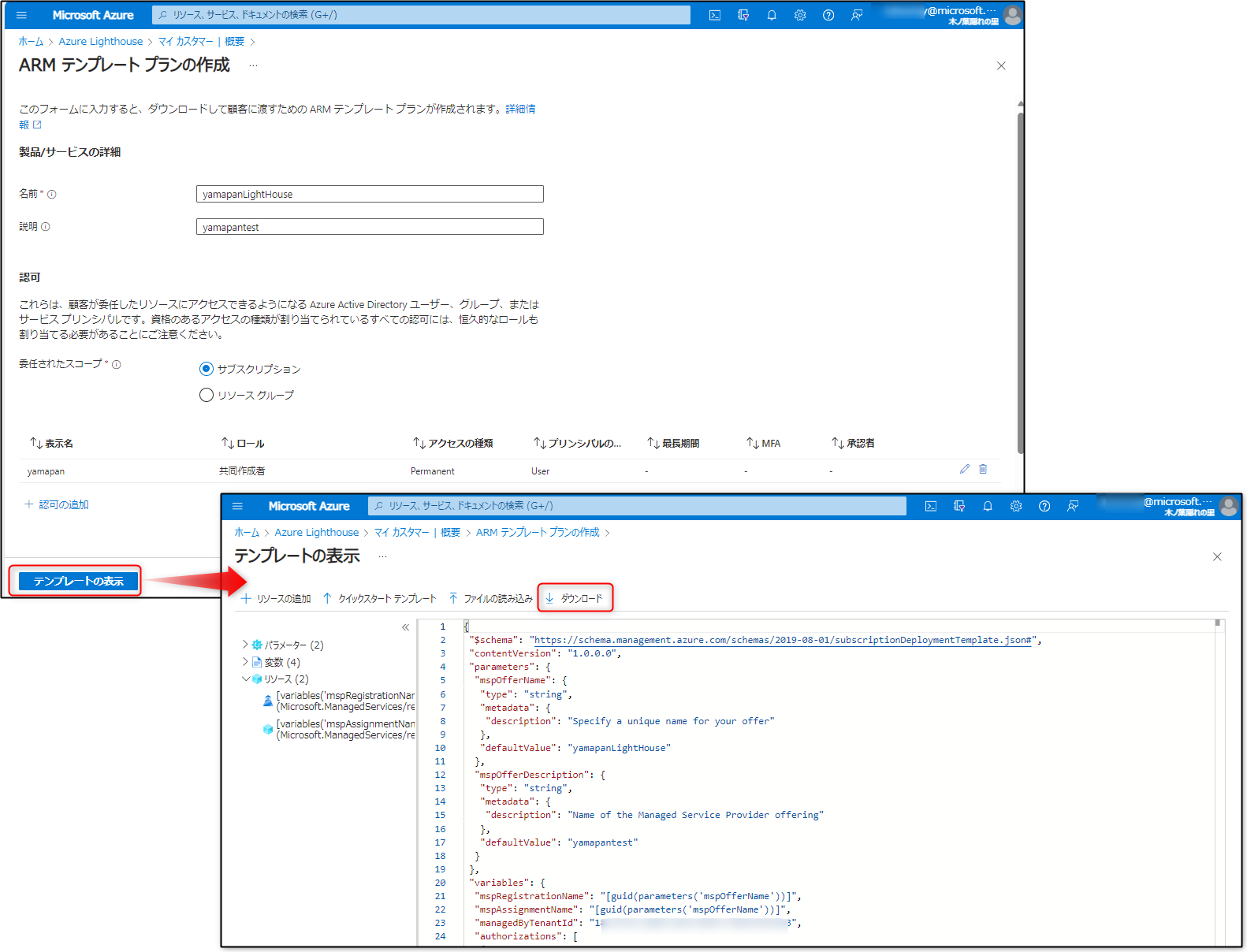The height and width of the screenshot is (952, 1247).
Task: Open Cloud Shell in the front template window
Action: (931, 506)
